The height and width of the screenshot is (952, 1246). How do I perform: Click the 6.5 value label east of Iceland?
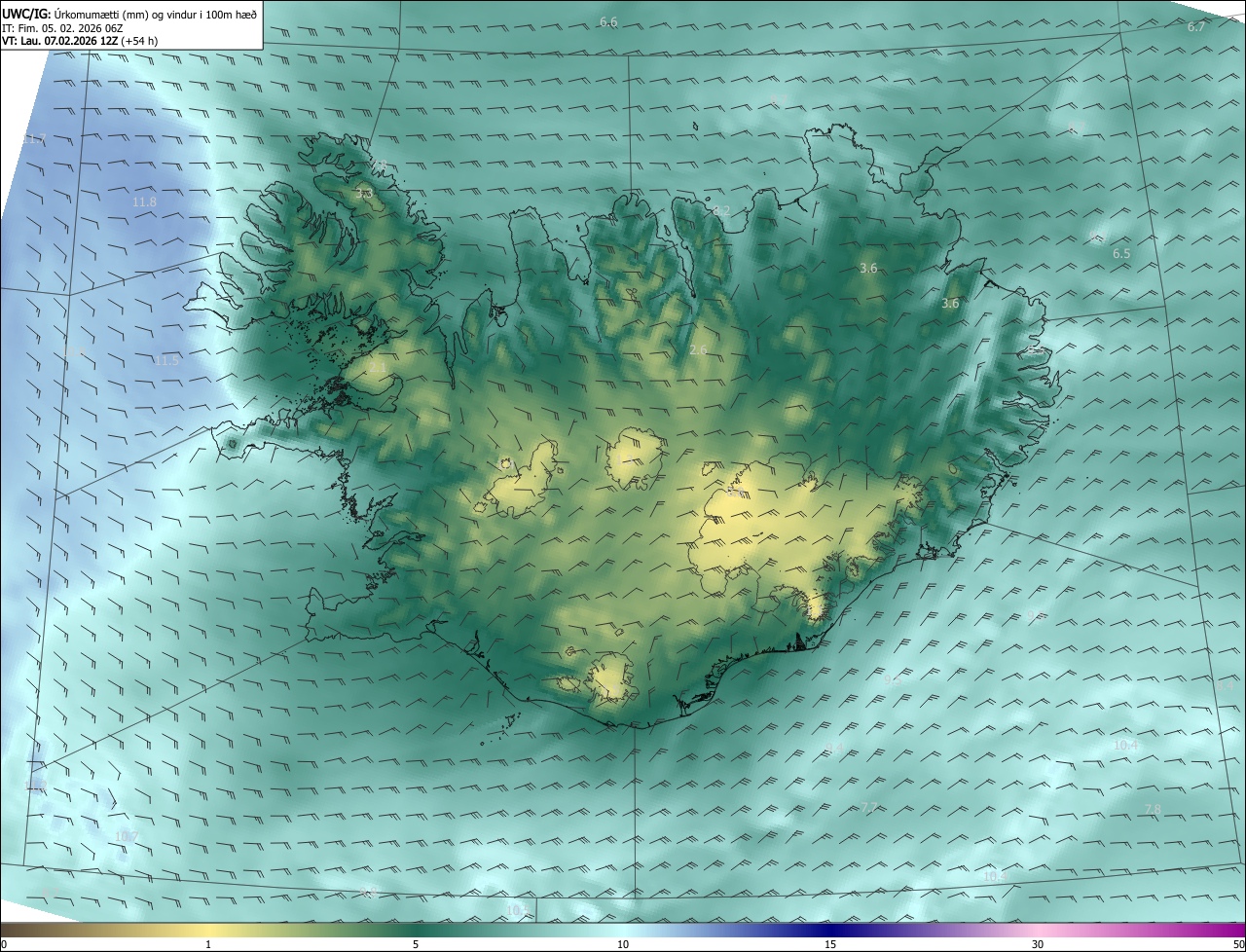click(x=1121, y=253)
